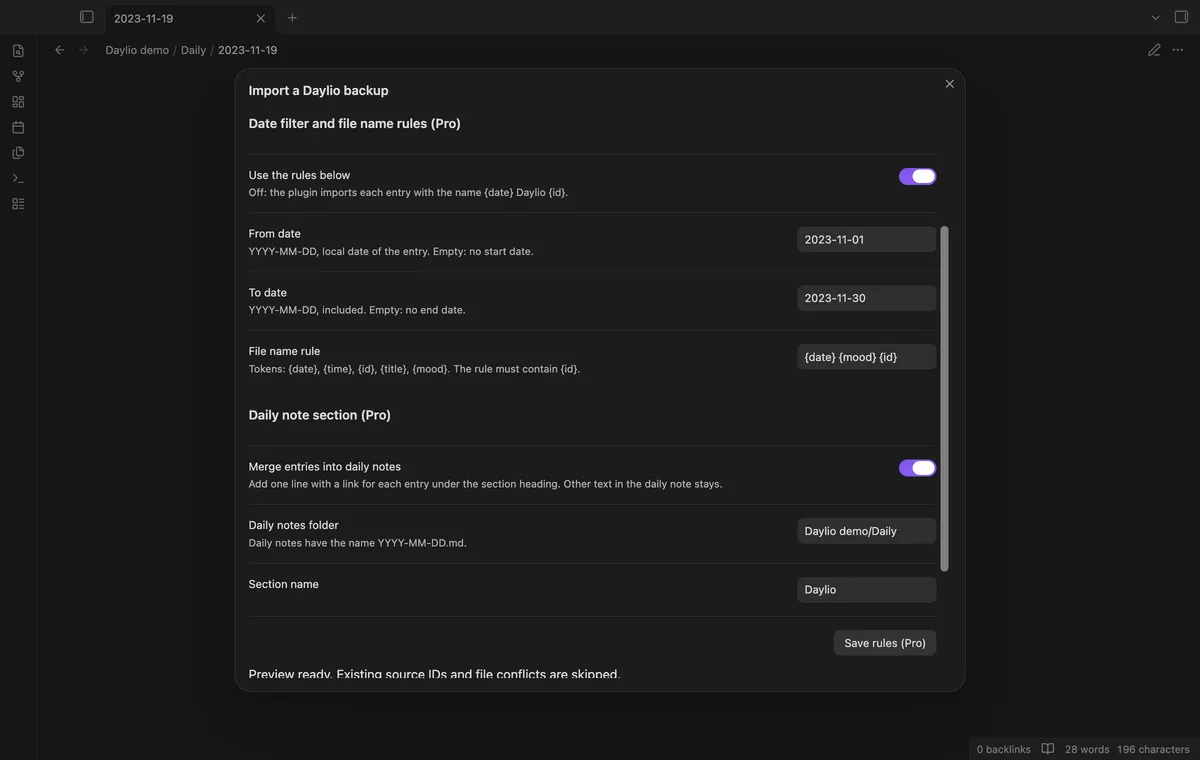Close the 2023-11-19 tab

(x=261, y=18)
